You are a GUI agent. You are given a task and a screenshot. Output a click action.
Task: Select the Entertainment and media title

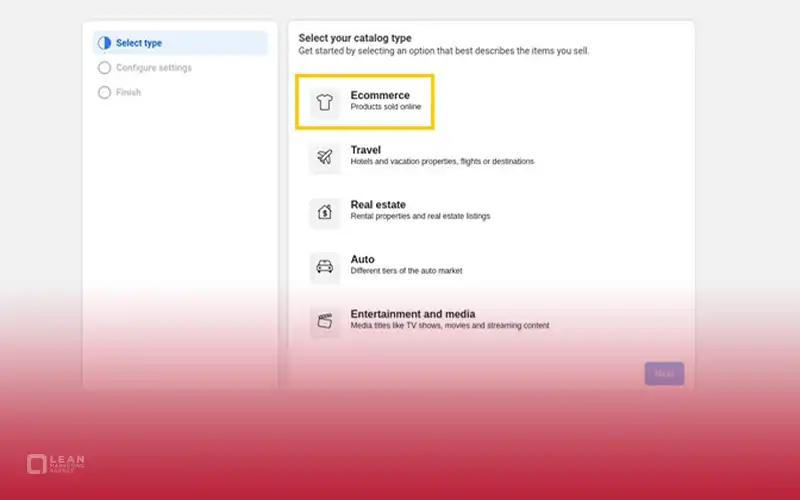click(x=412, y=314)
